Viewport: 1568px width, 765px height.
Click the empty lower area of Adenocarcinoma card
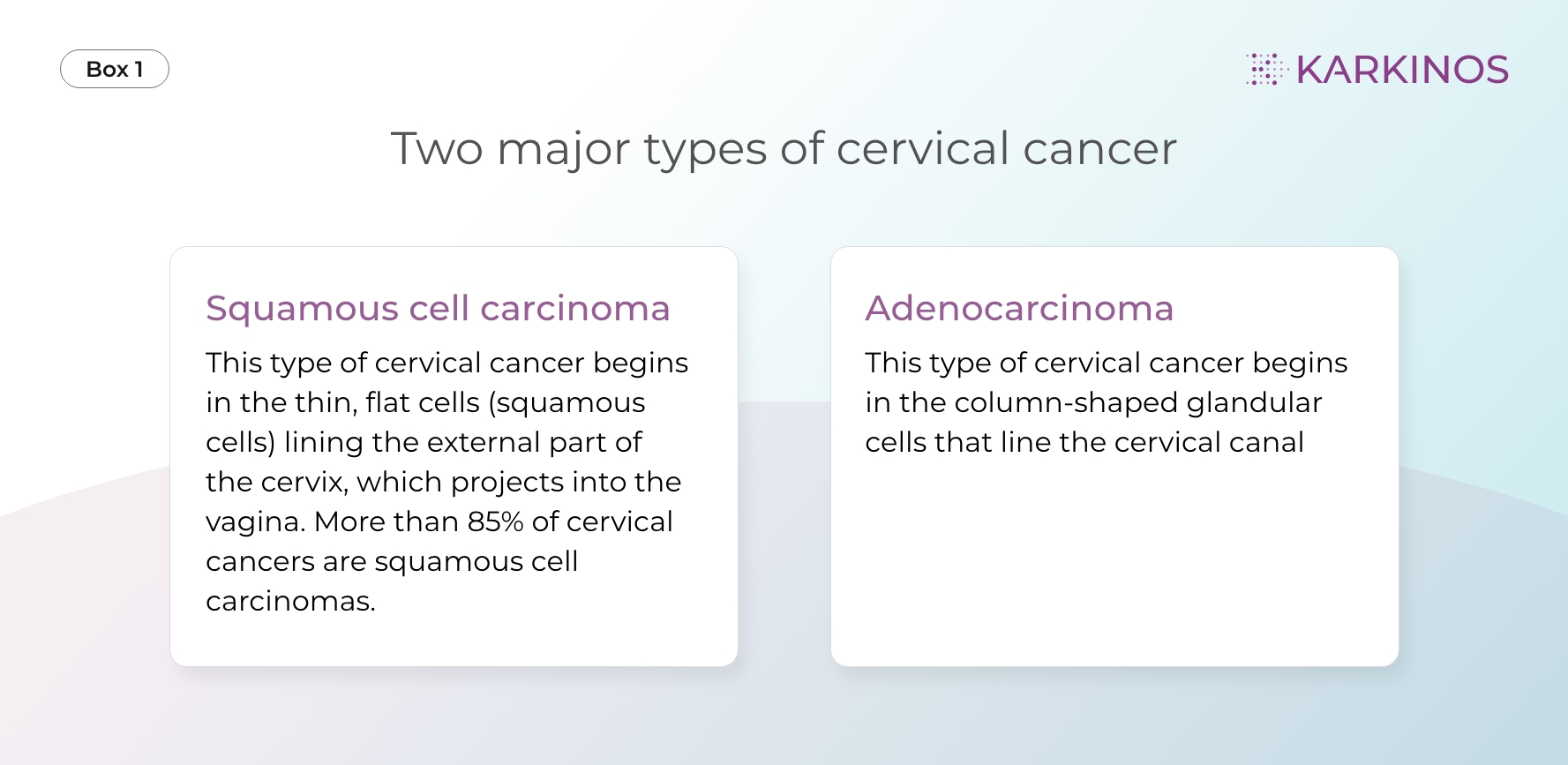[x=1114, y=565]
